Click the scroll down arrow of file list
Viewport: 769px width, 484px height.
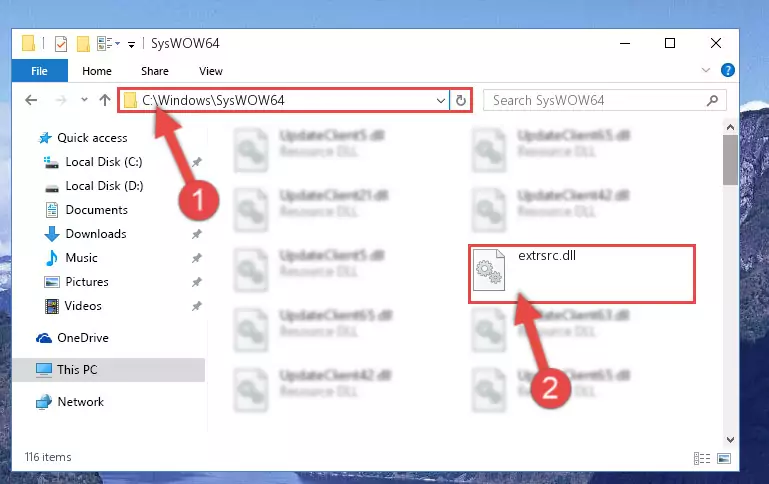(x=730, y=440)
